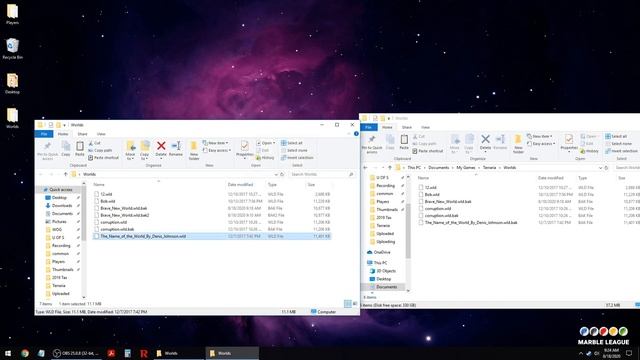This screenshot has height=360, width=640.
Task: Click Pin to Quick access in the My Games window
Action: (372, 145)
